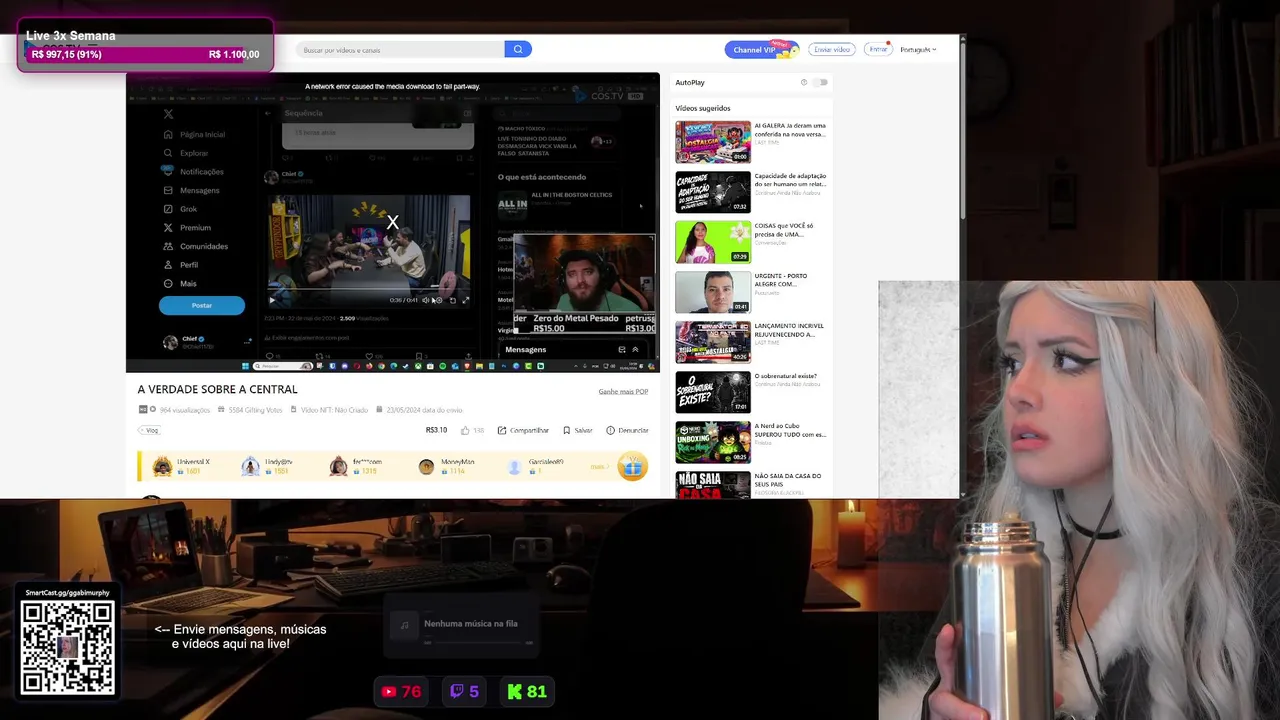Click the play button in the embedded video
1280x720 pixels.
[x=272, y=300]
